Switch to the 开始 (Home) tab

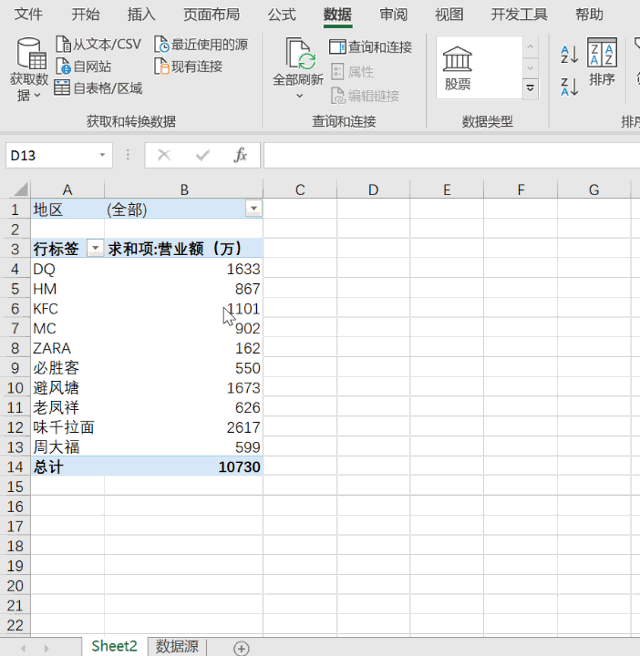85,14
